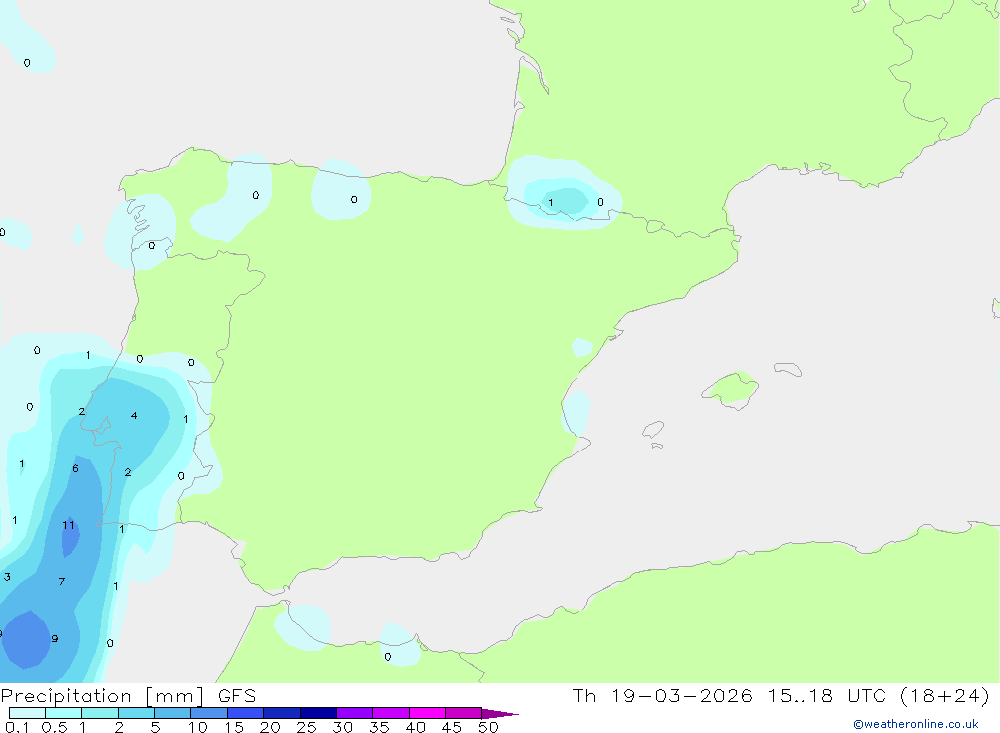The image size is (1000, 733).
Task: Click the 45–50 mm legend color swatch
Action: (x=464, y=713)
